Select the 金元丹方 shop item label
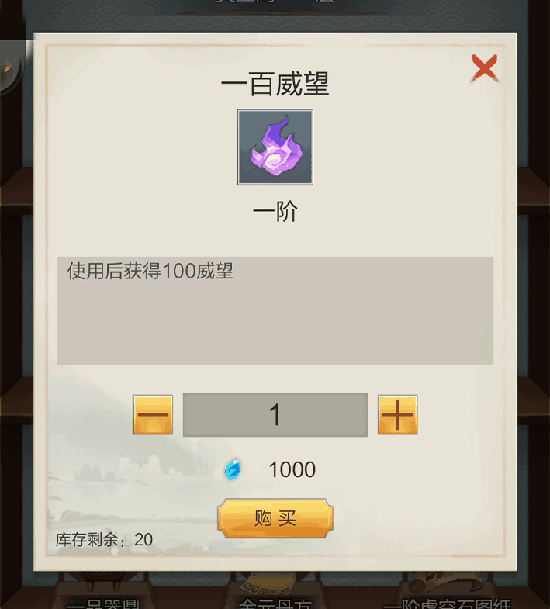 [x=275, y=603]
